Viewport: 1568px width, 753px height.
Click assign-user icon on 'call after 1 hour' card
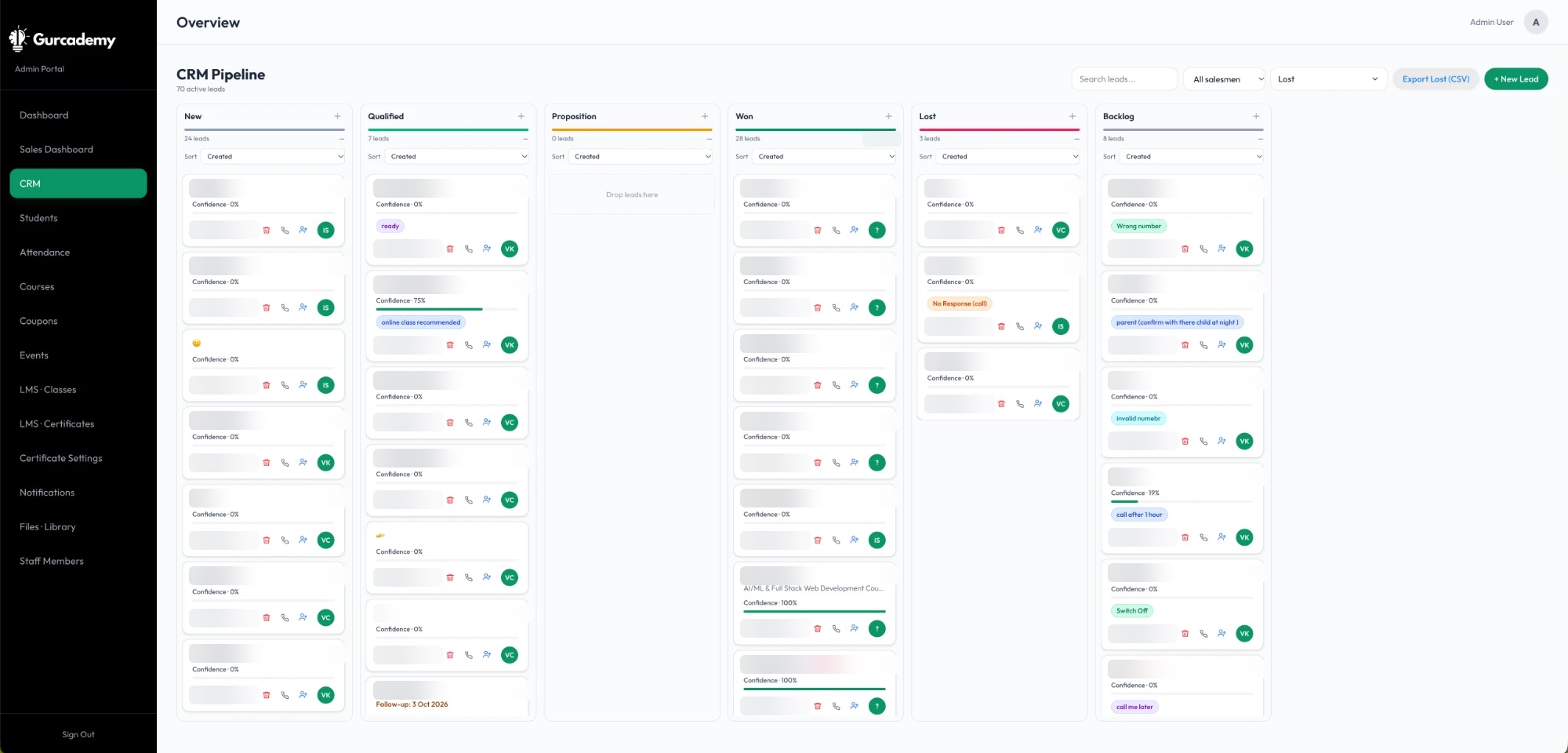tap(1221, 537)
